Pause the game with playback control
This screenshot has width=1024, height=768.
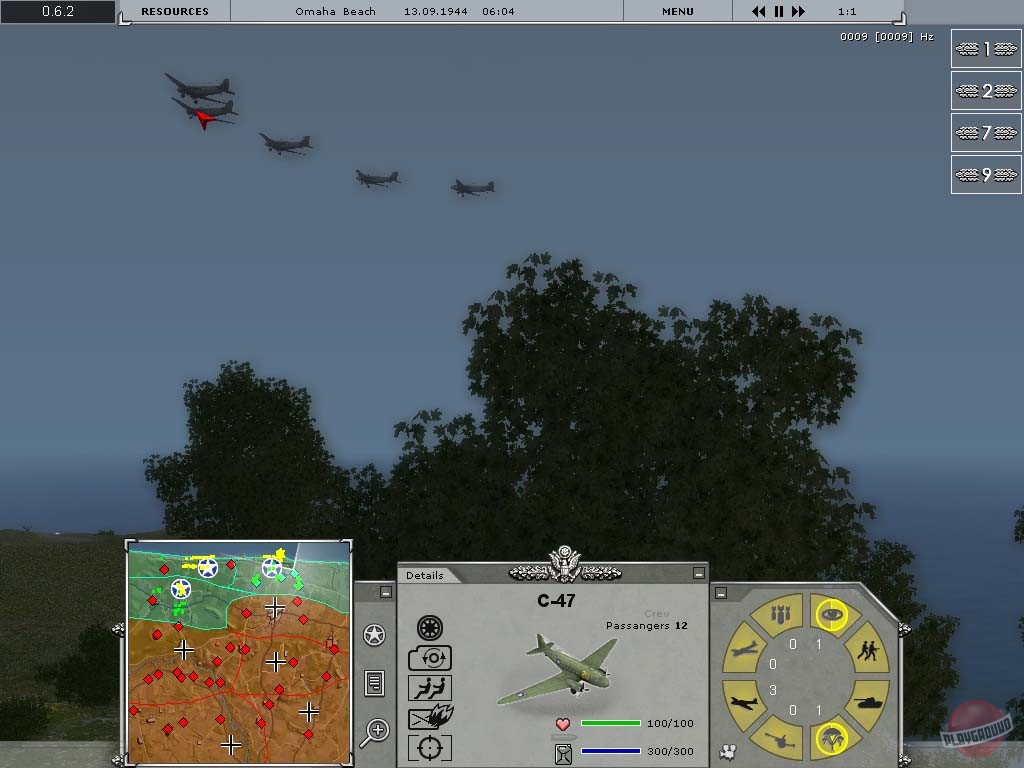click(x=778, y=12)
